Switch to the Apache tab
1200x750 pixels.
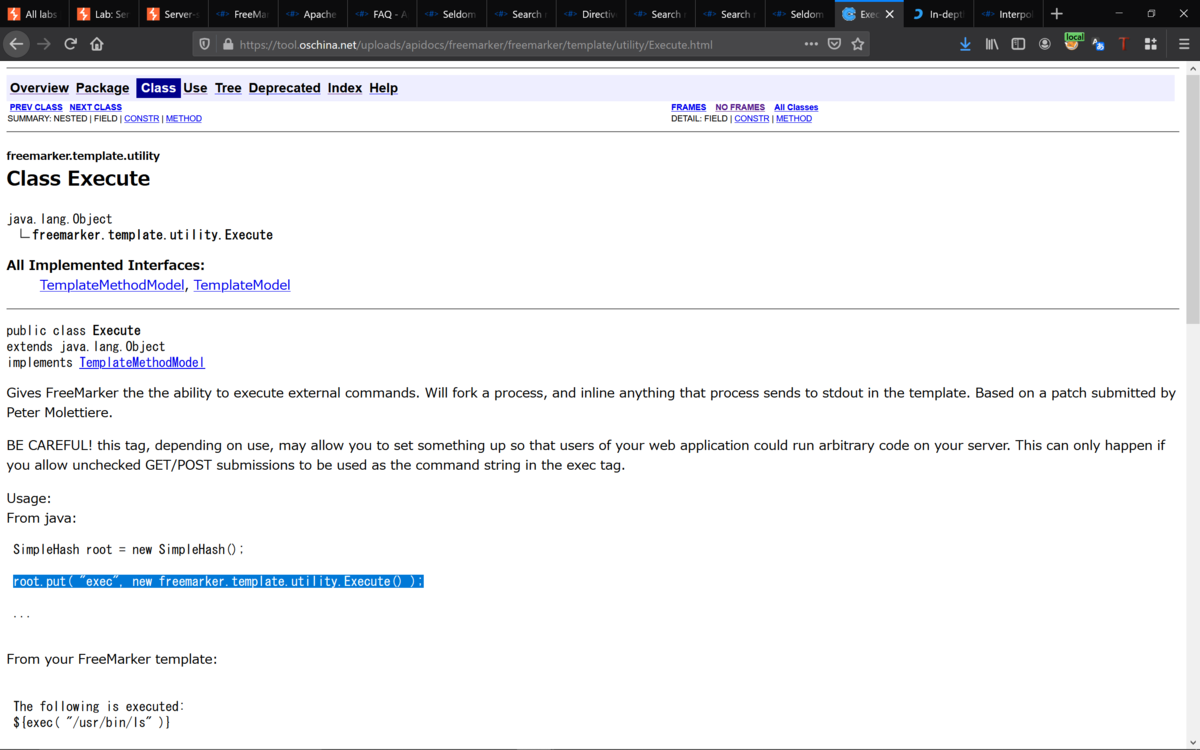coord(311,14)
